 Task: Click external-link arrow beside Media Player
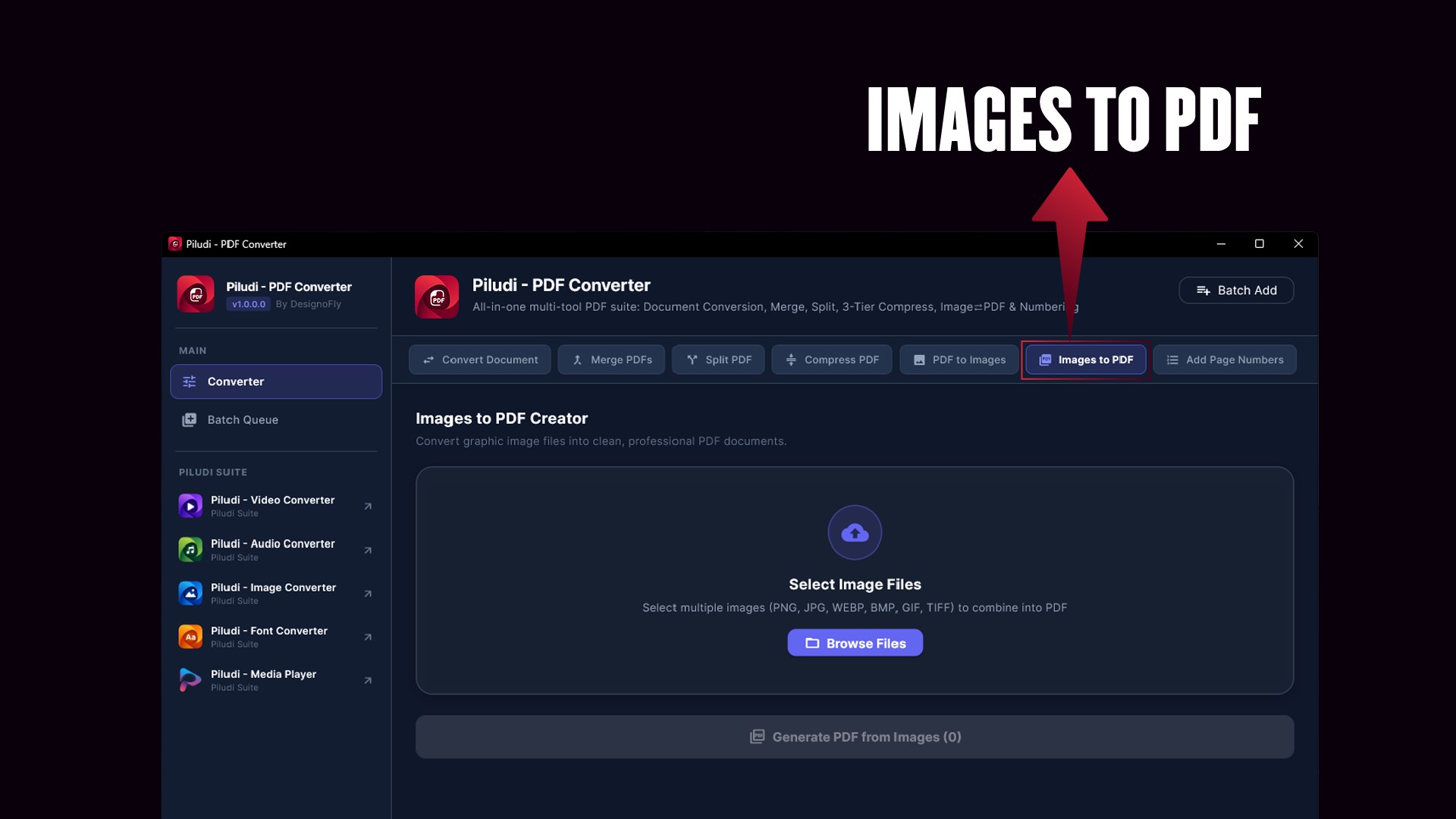coord(368,680)
